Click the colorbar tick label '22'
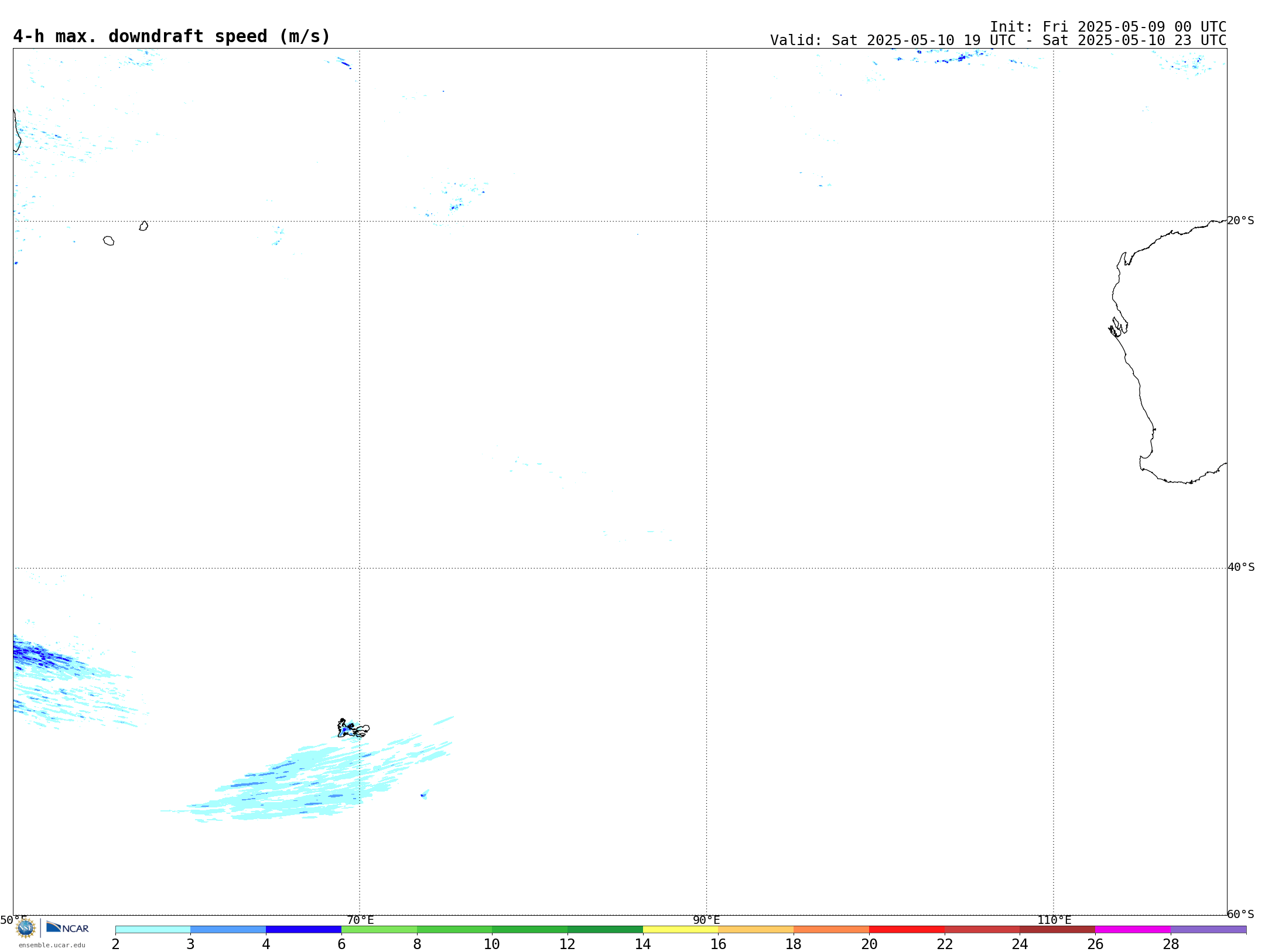 [x=945, y=944]
